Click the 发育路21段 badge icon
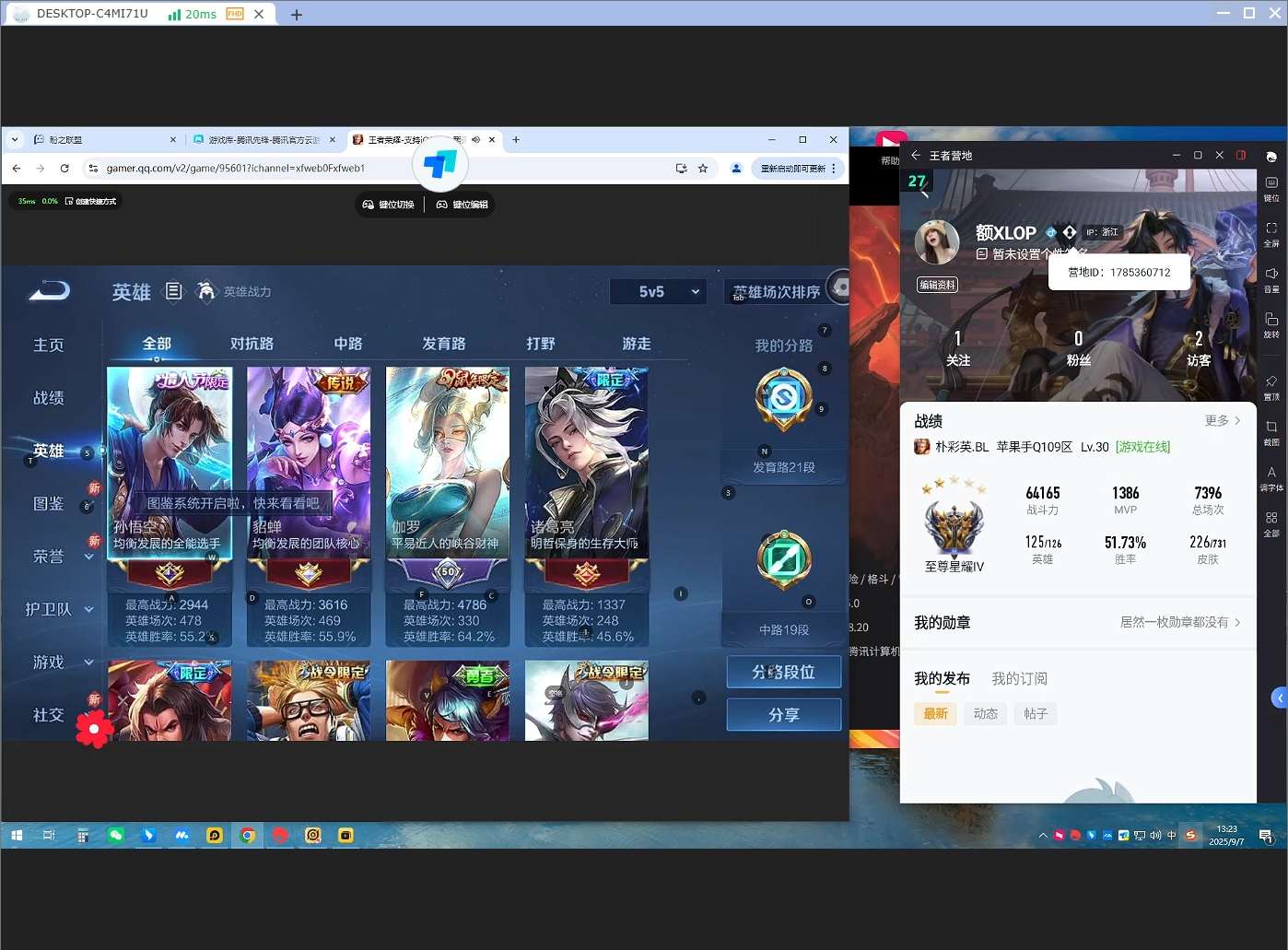Screen dimensions: 1288x950 coord(784,399)
